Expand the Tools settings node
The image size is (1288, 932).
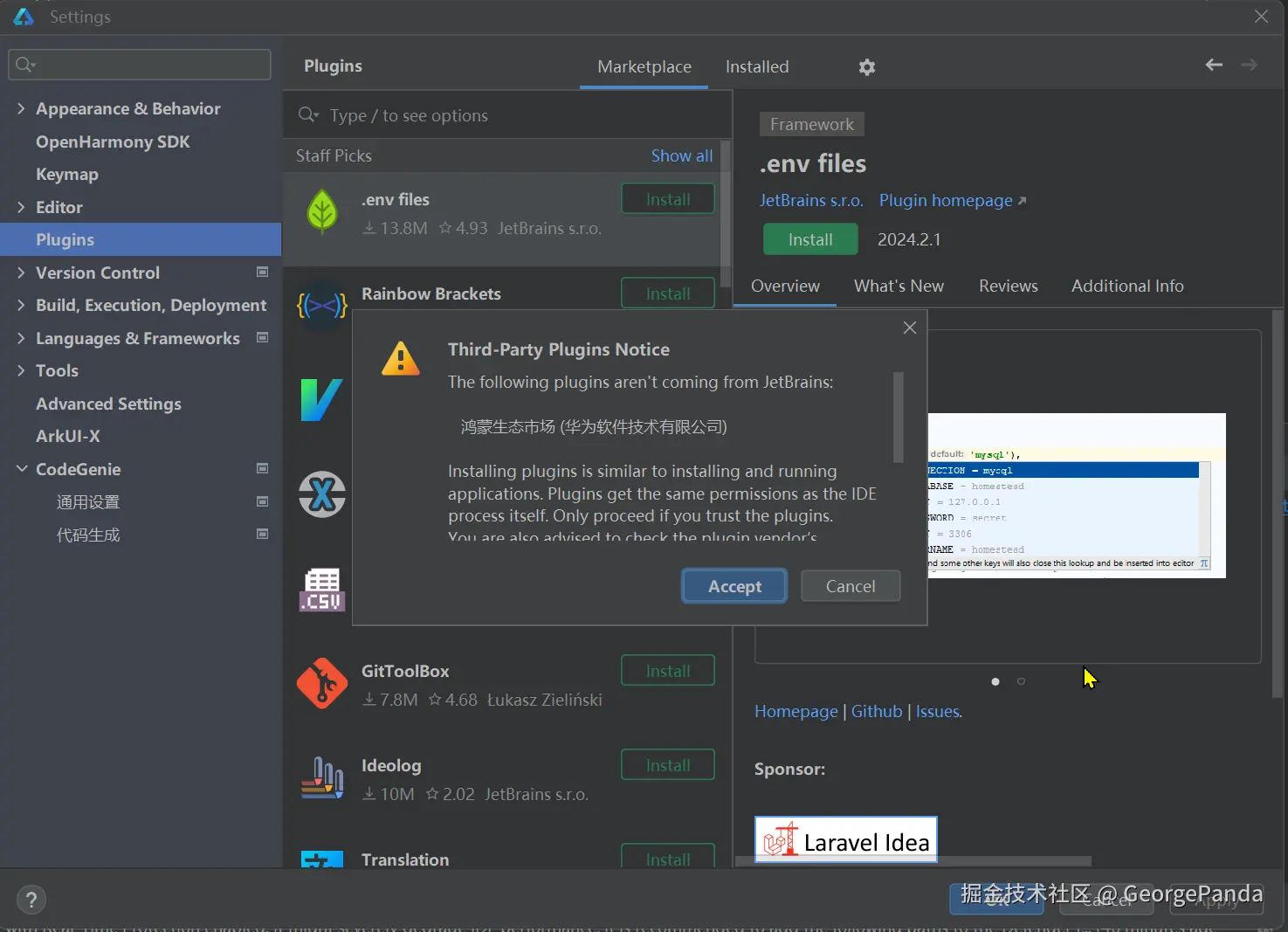(x=21, y=370)
